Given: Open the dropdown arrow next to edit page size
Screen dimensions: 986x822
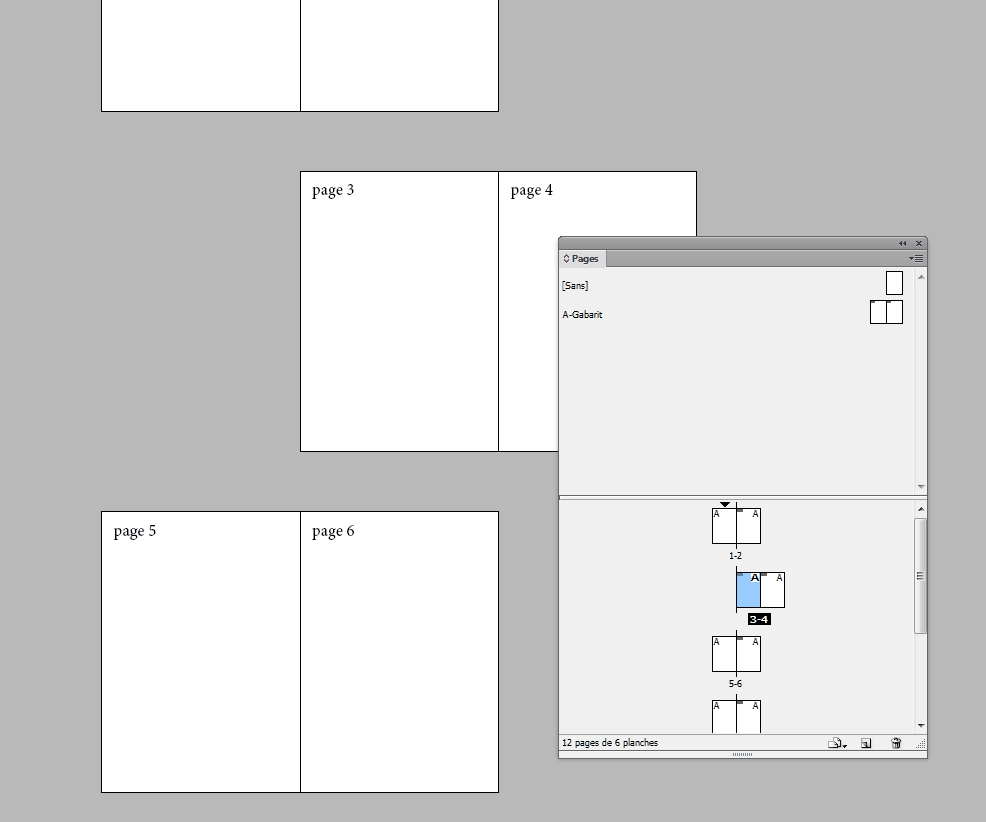Looking at the screenshot, I should [x=844, y=745].
